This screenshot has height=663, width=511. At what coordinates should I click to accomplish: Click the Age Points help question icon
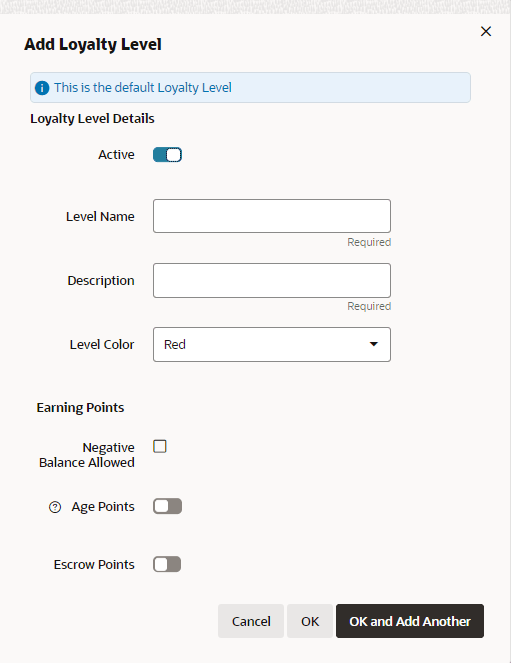(55, 507)
